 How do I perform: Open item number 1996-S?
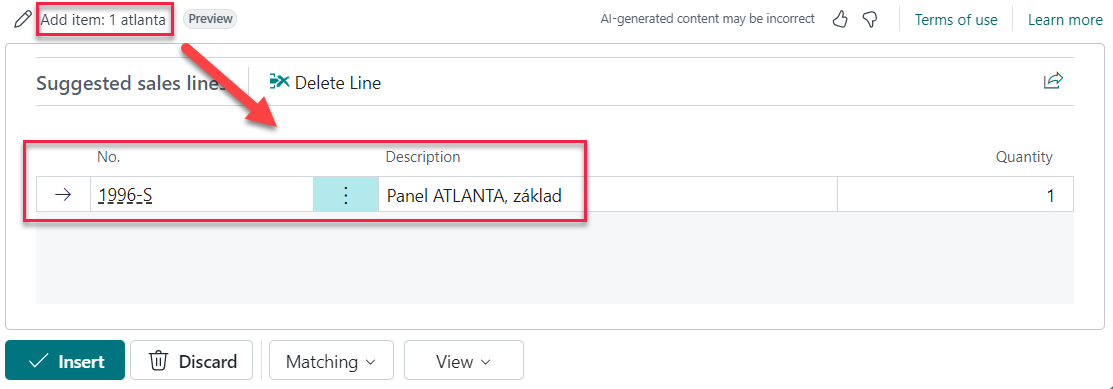point(126,195)
